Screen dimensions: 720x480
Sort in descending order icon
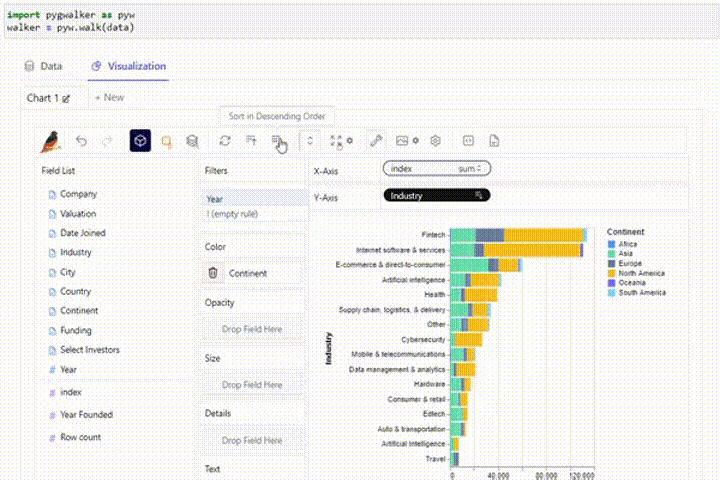tap(277, 141)
